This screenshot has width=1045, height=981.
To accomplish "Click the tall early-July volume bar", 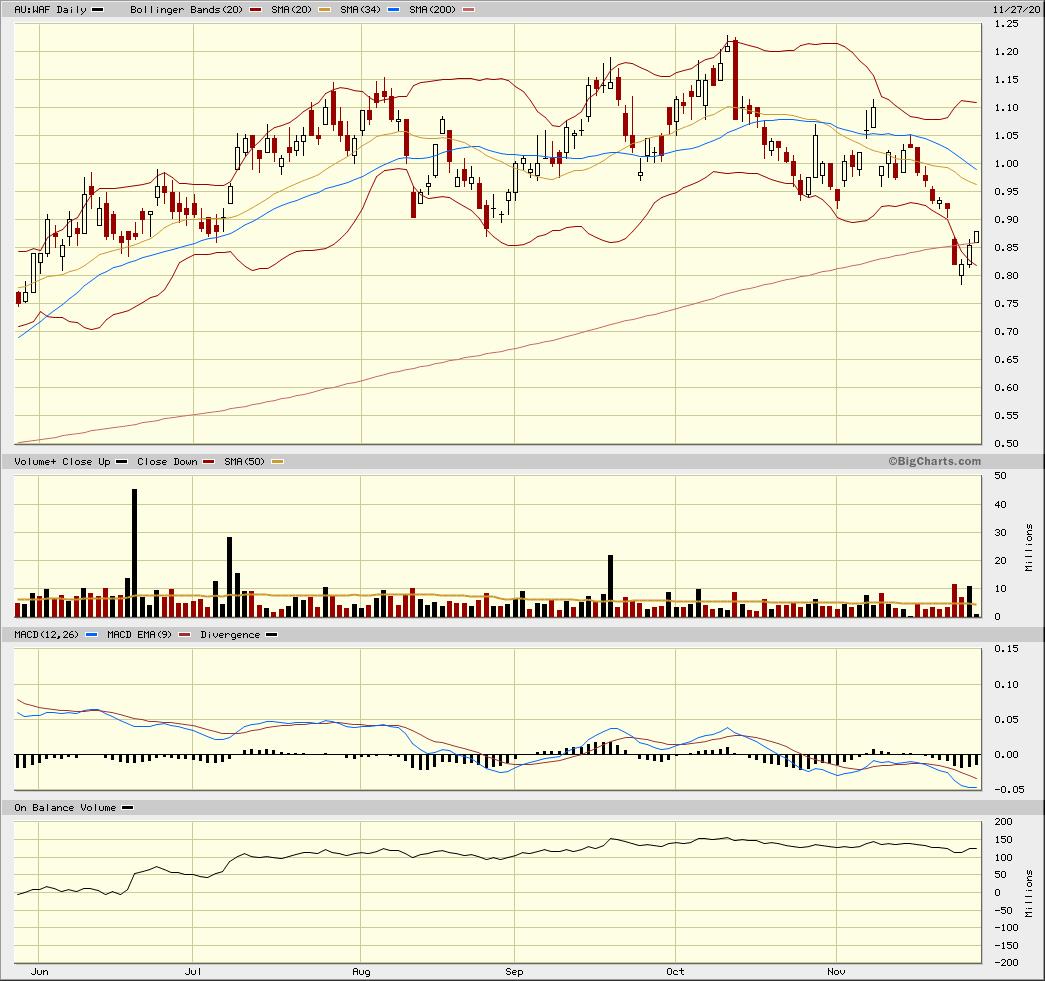I will coord(230,577).
